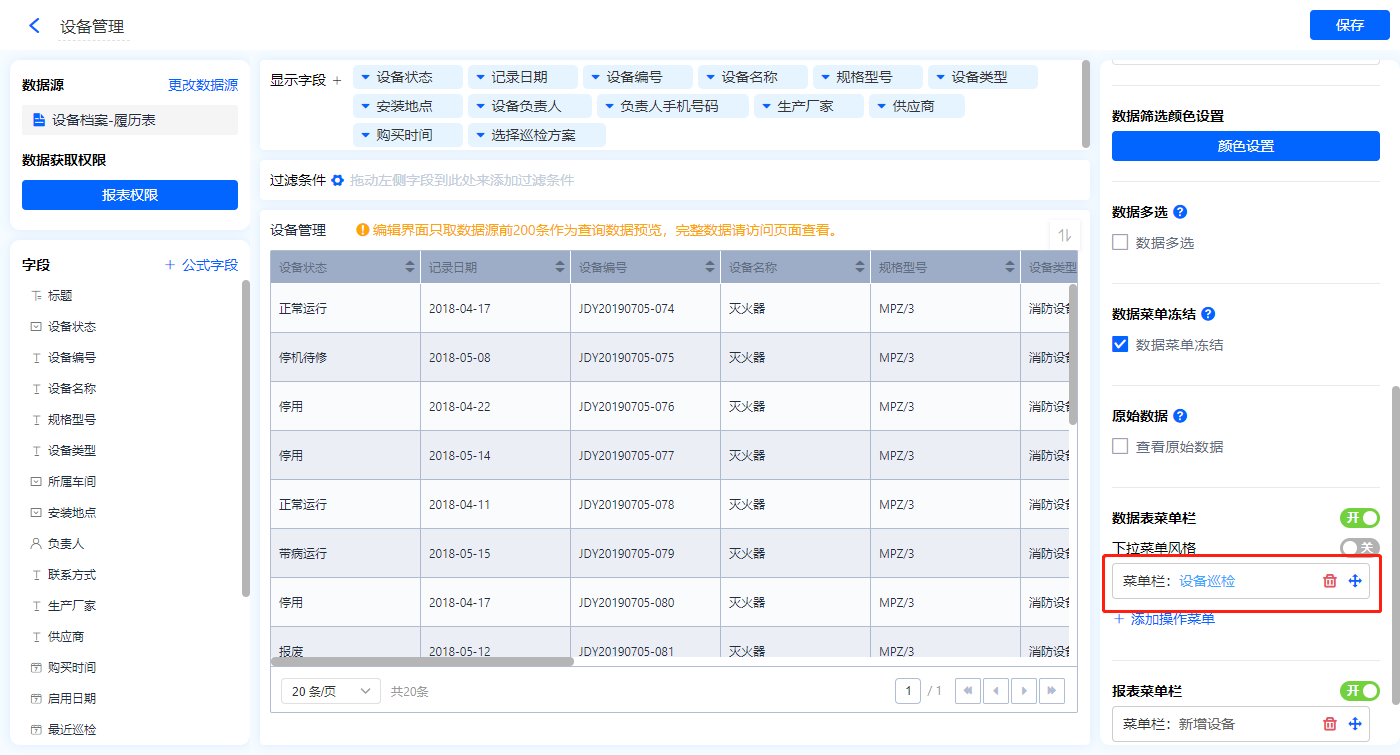
Task: Click the gear icon beside 过滤条件
Action: [338, 180]
